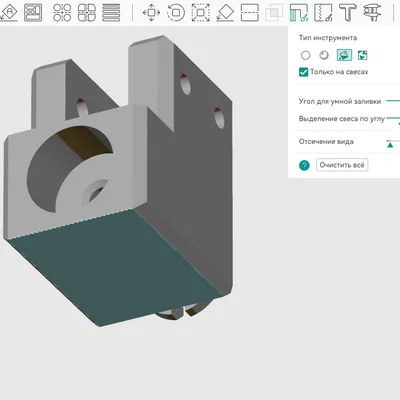Activate the Move tool

pos(151,13)
